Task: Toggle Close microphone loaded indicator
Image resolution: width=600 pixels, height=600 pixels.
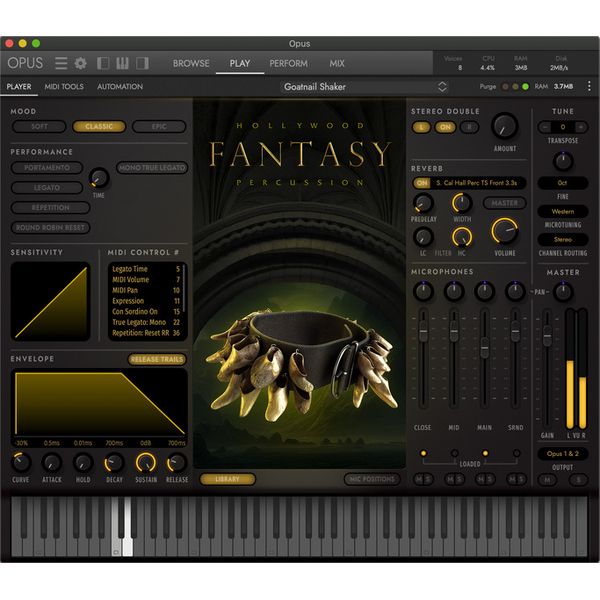Action: coord(423,453)
